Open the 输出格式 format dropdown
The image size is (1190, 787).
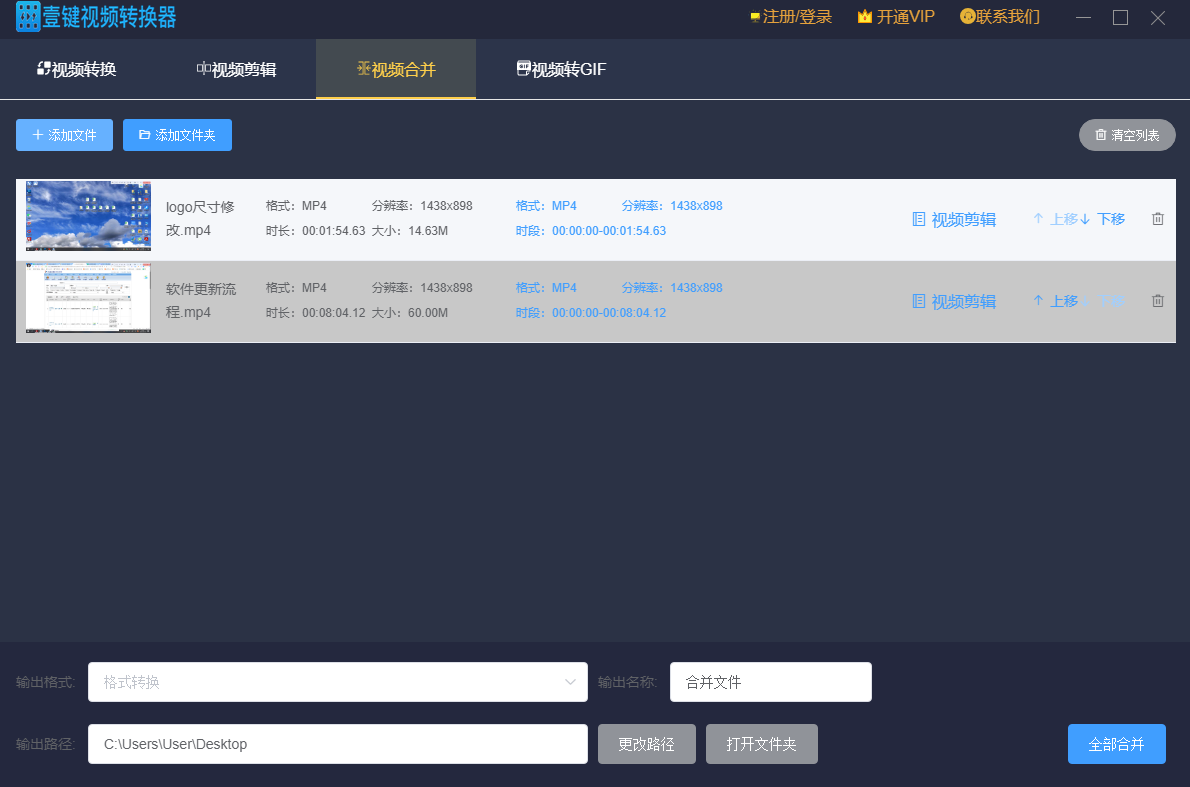click(x=338, y=682)
